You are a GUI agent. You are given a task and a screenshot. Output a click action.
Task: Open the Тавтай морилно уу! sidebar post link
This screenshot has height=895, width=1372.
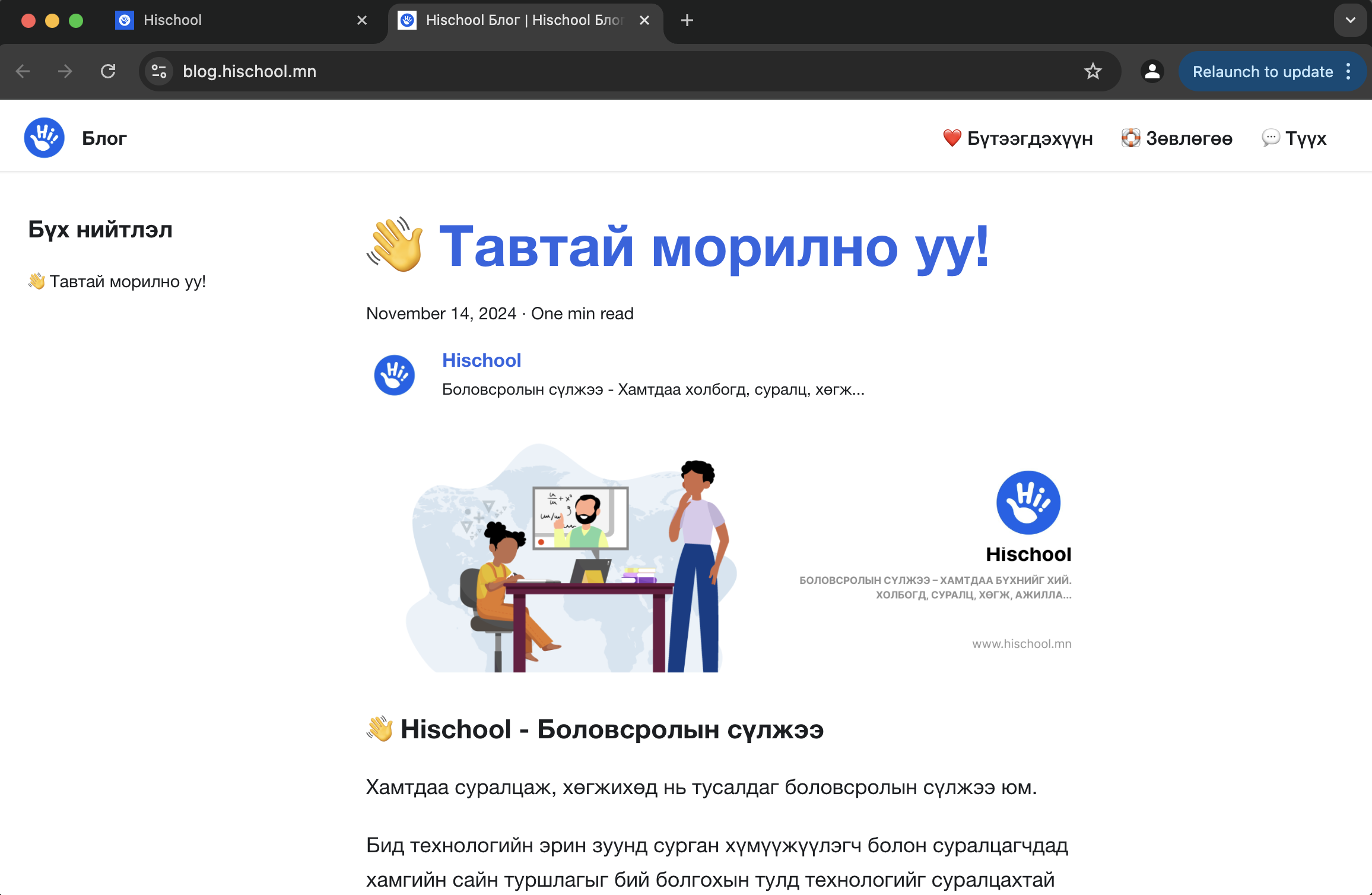[x=117, y=281]
